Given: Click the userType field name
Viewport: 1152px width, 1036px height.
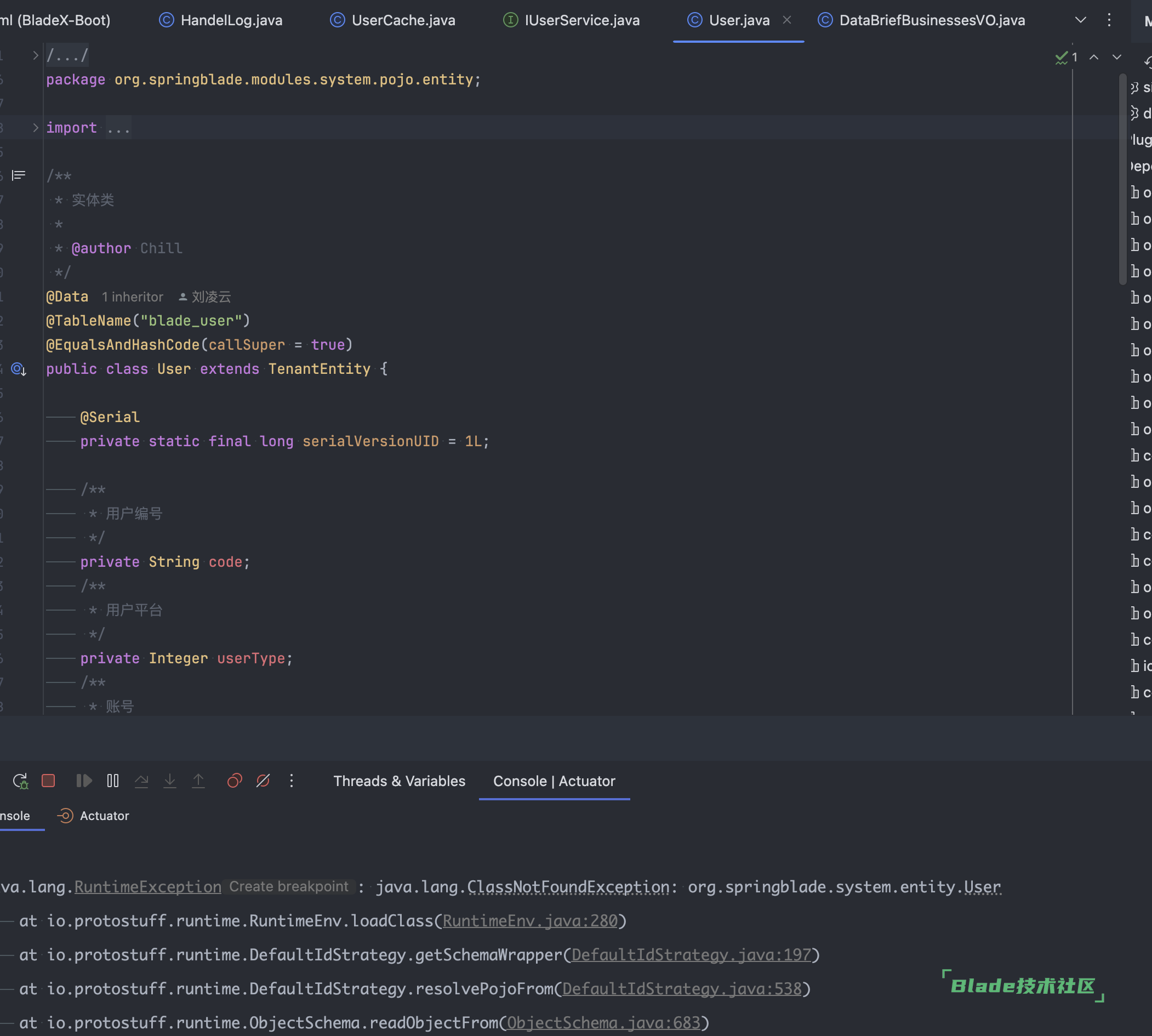Looking at the screenshot, I should (251, 659).
